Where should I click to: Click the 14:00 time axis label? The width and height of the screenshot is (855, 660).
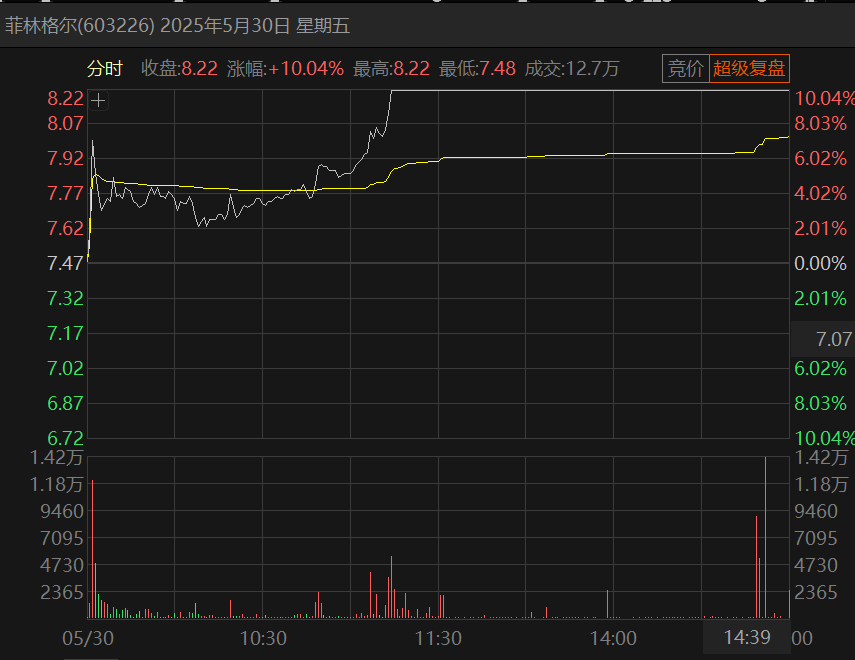point(613,638)
